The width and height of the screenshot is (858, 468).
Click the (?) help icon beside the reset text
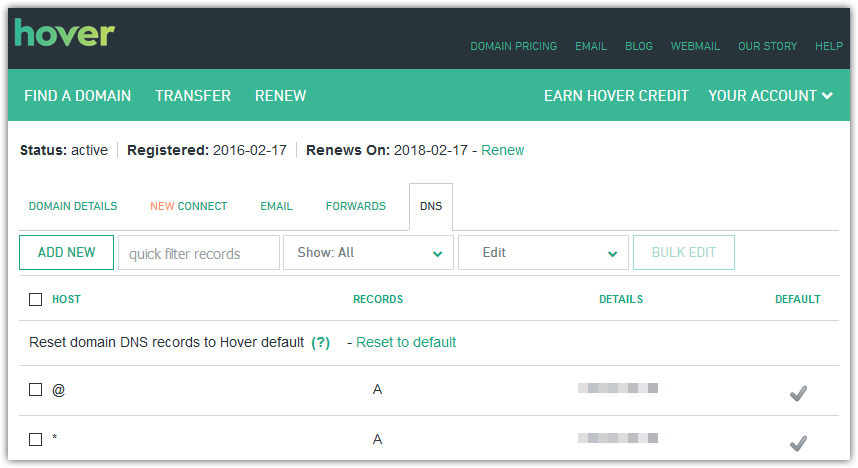[321, 342]
